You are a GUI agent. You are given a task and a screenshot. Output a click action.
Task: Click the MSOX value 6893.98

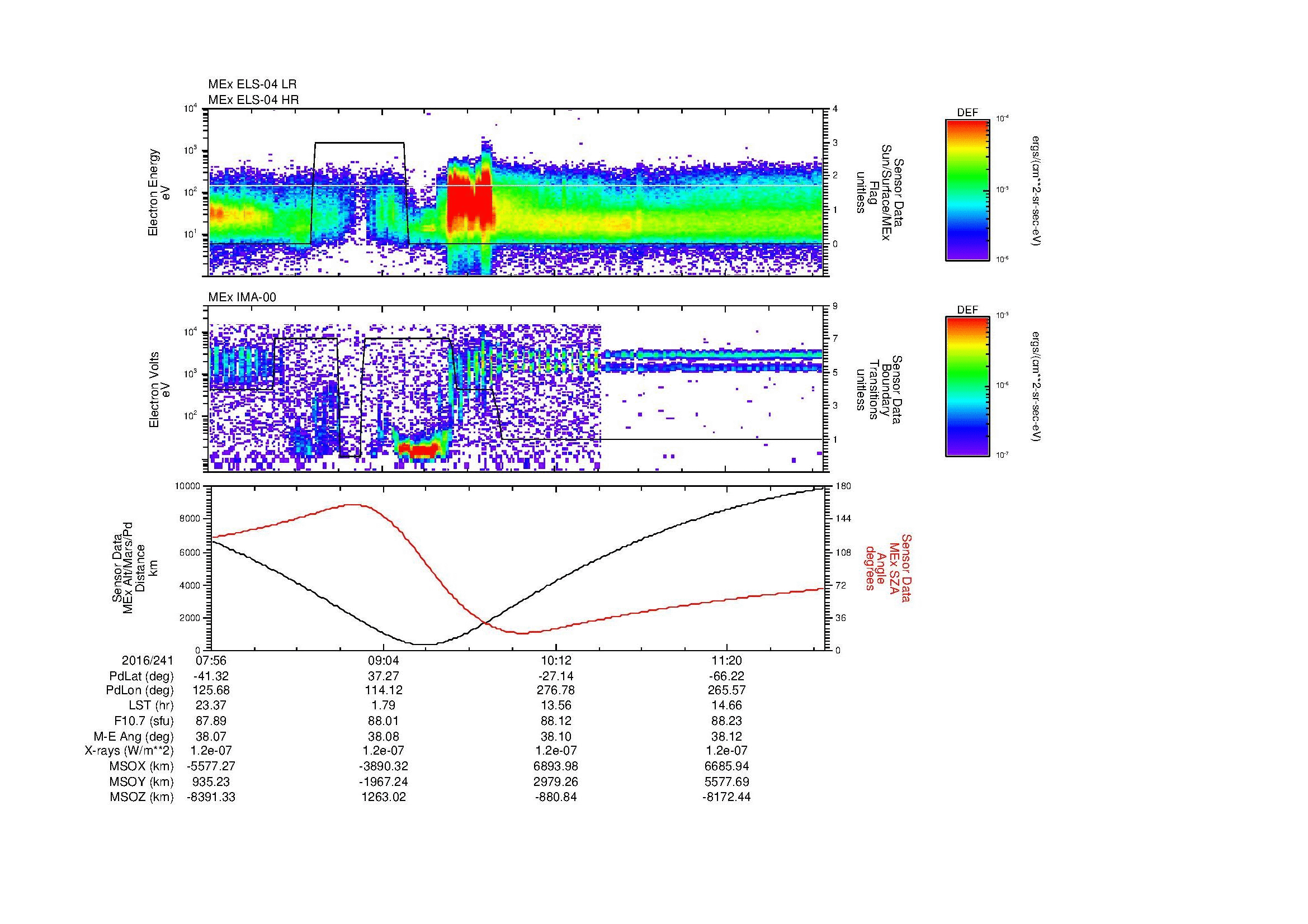555,766
